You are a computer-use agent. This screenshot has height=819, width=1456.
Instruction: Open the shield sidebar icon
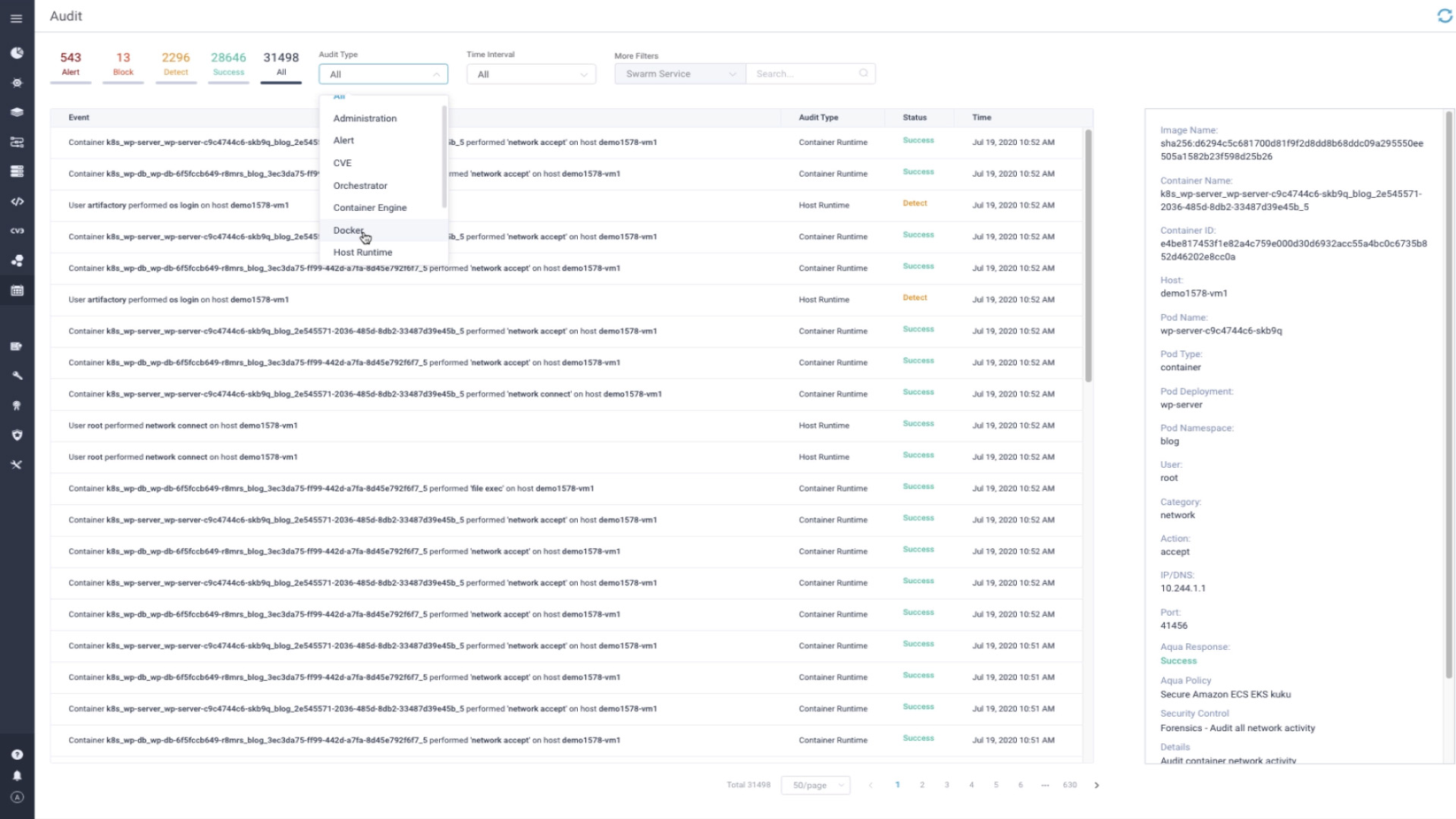pos(17,435)
